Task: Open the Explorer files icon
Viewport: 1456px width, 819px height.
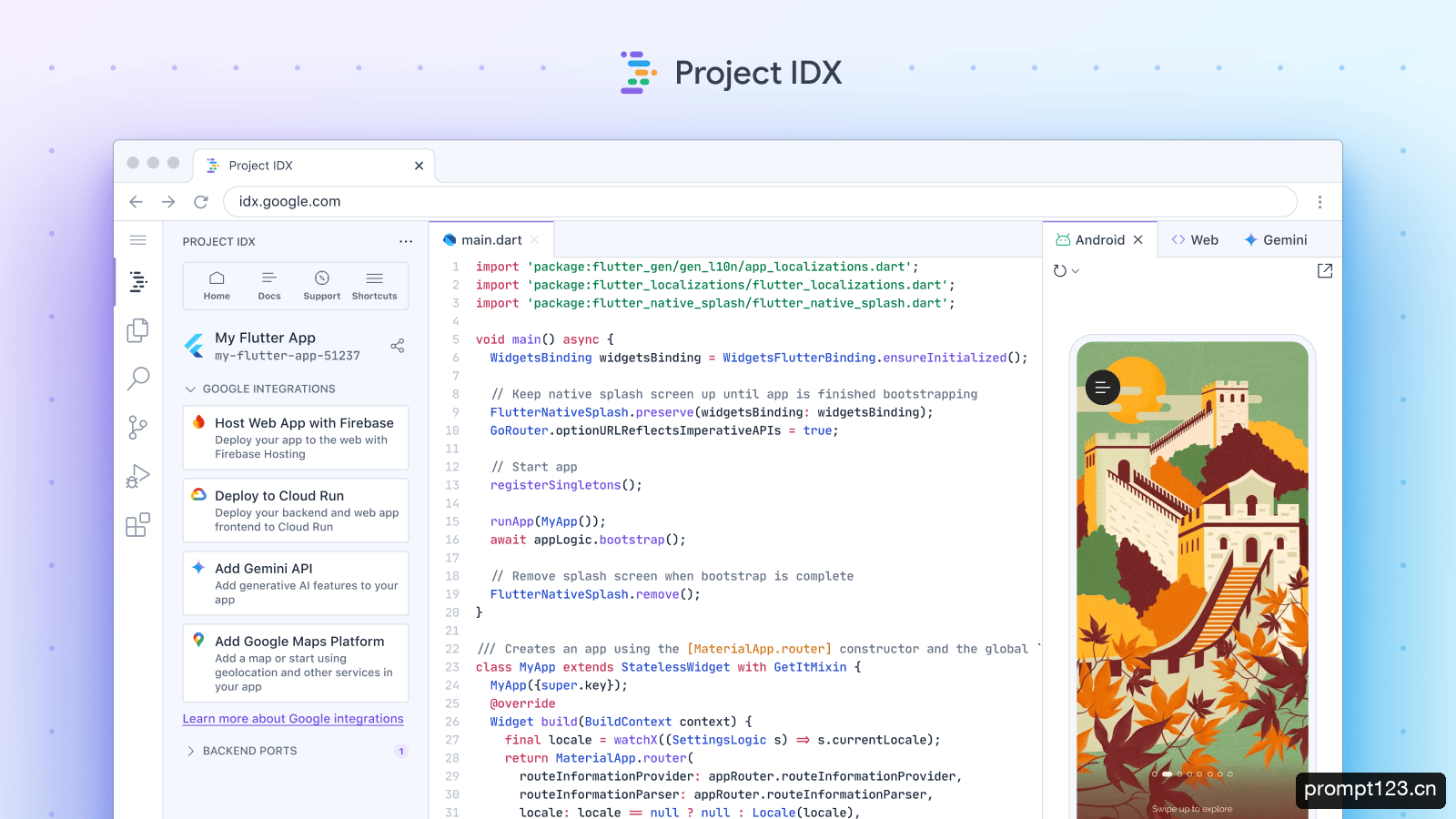Action: click(x=138, y=330)
